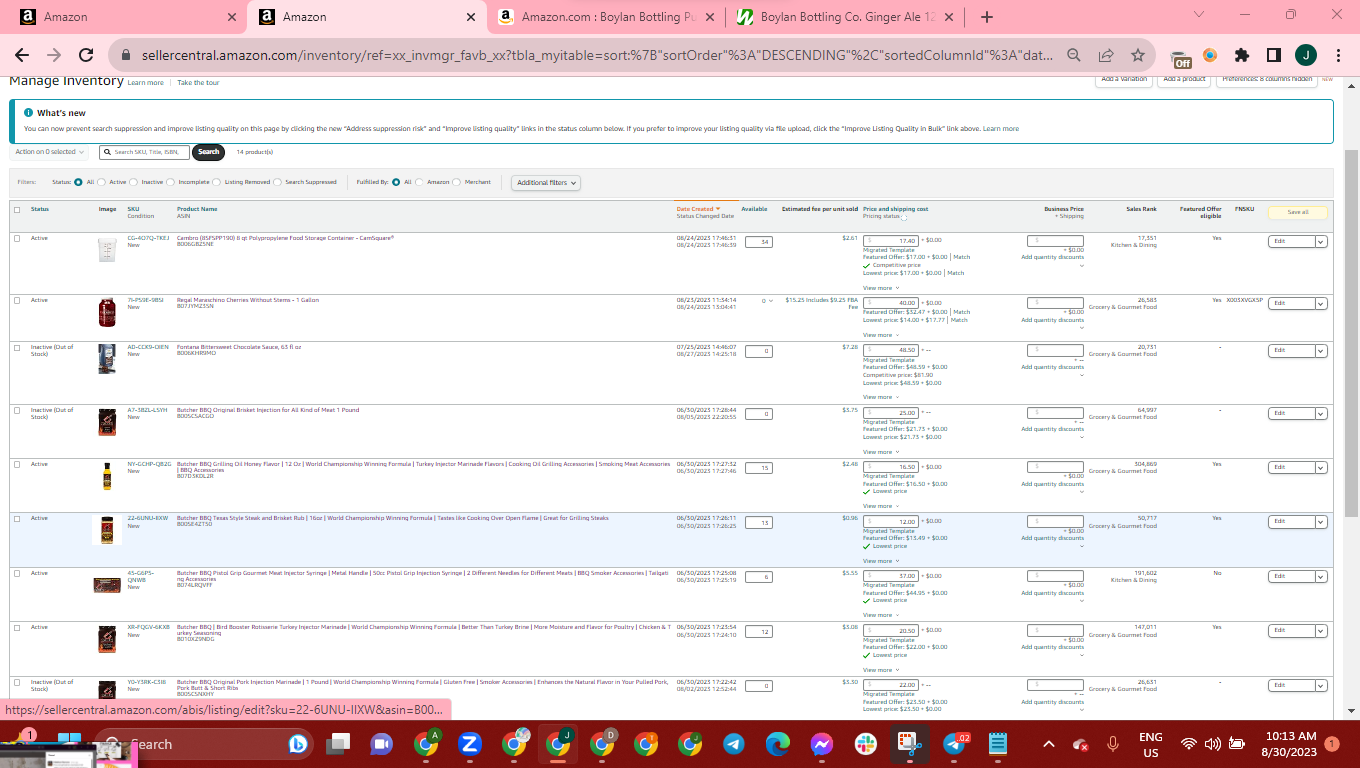
Task: Select Fulfilled By Merchant radio
Action: click(458, 182)
